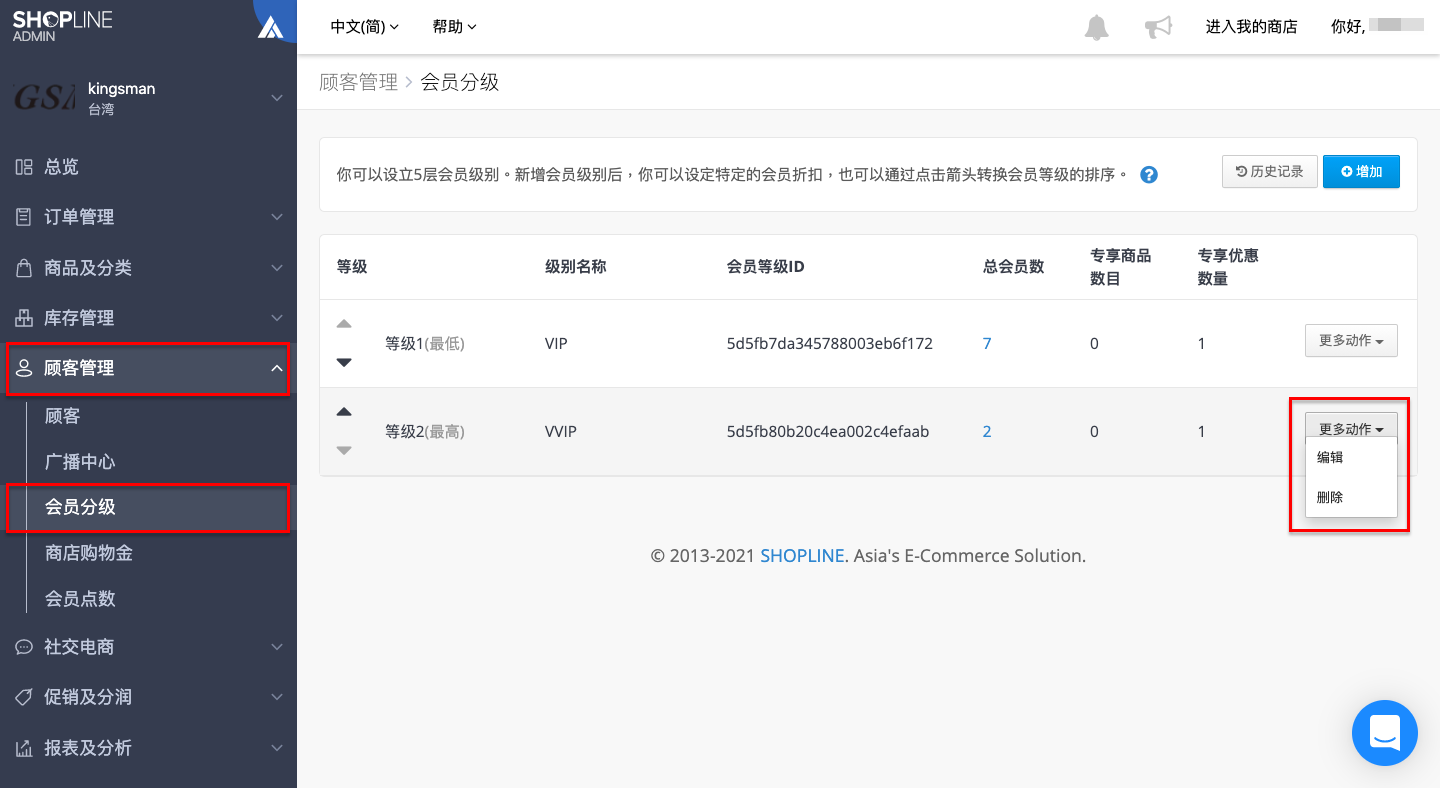This screenshot has width=1440, height=788.
Task: Click the blue question mark help icon
Action: (x=1149, y=175)
